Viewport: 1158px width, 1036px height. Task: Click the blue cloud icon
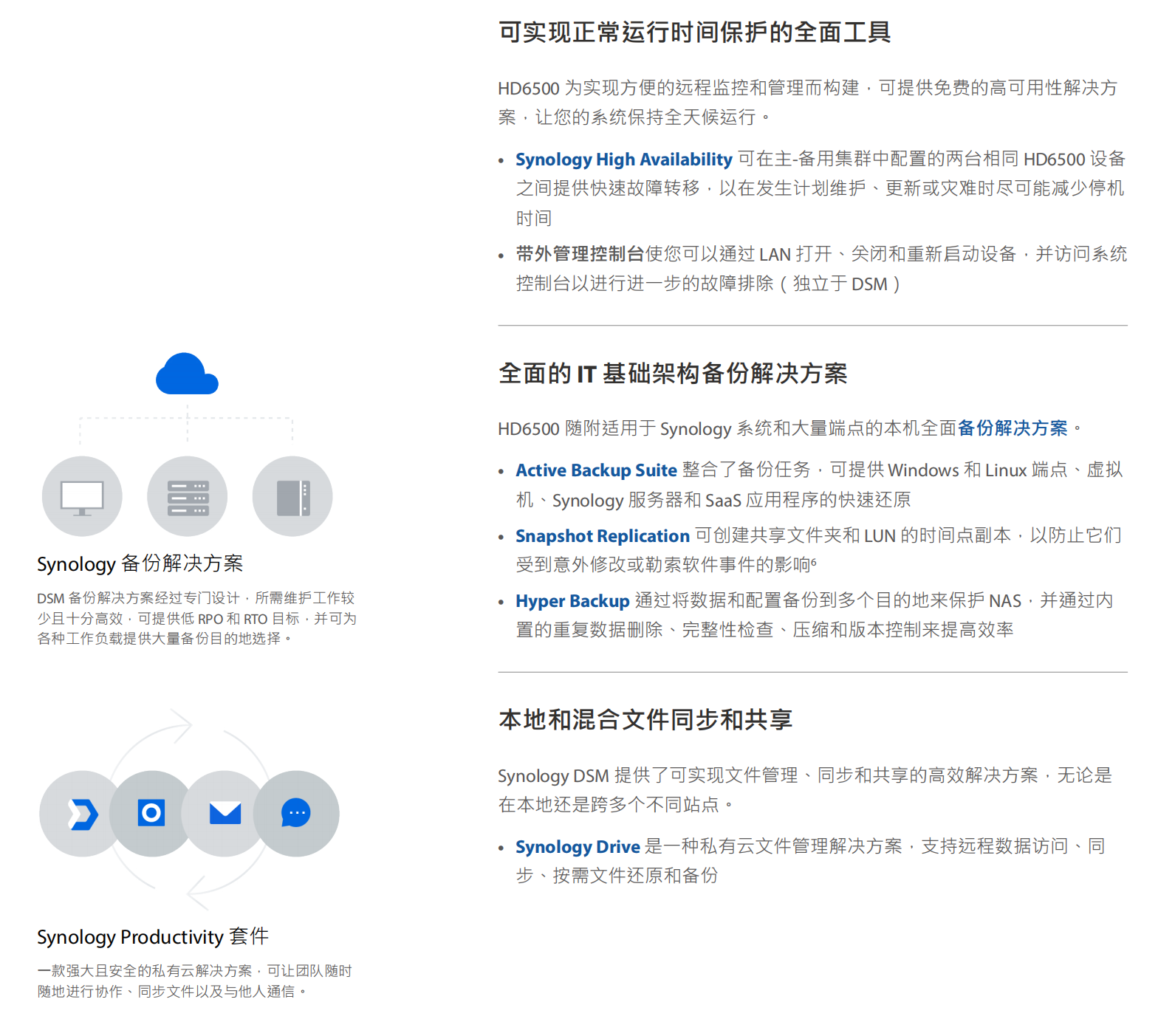187,374
